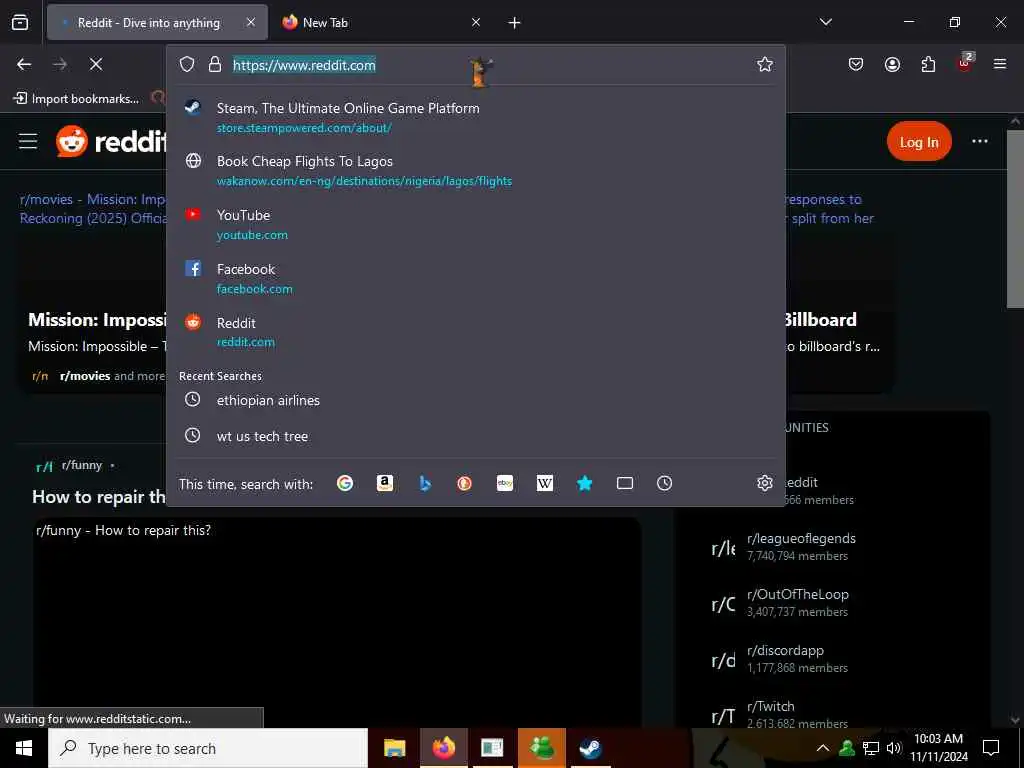Click the volume speaker tray icon
The width and height of the screenshot is (1024, 768).
pos(893,748)
